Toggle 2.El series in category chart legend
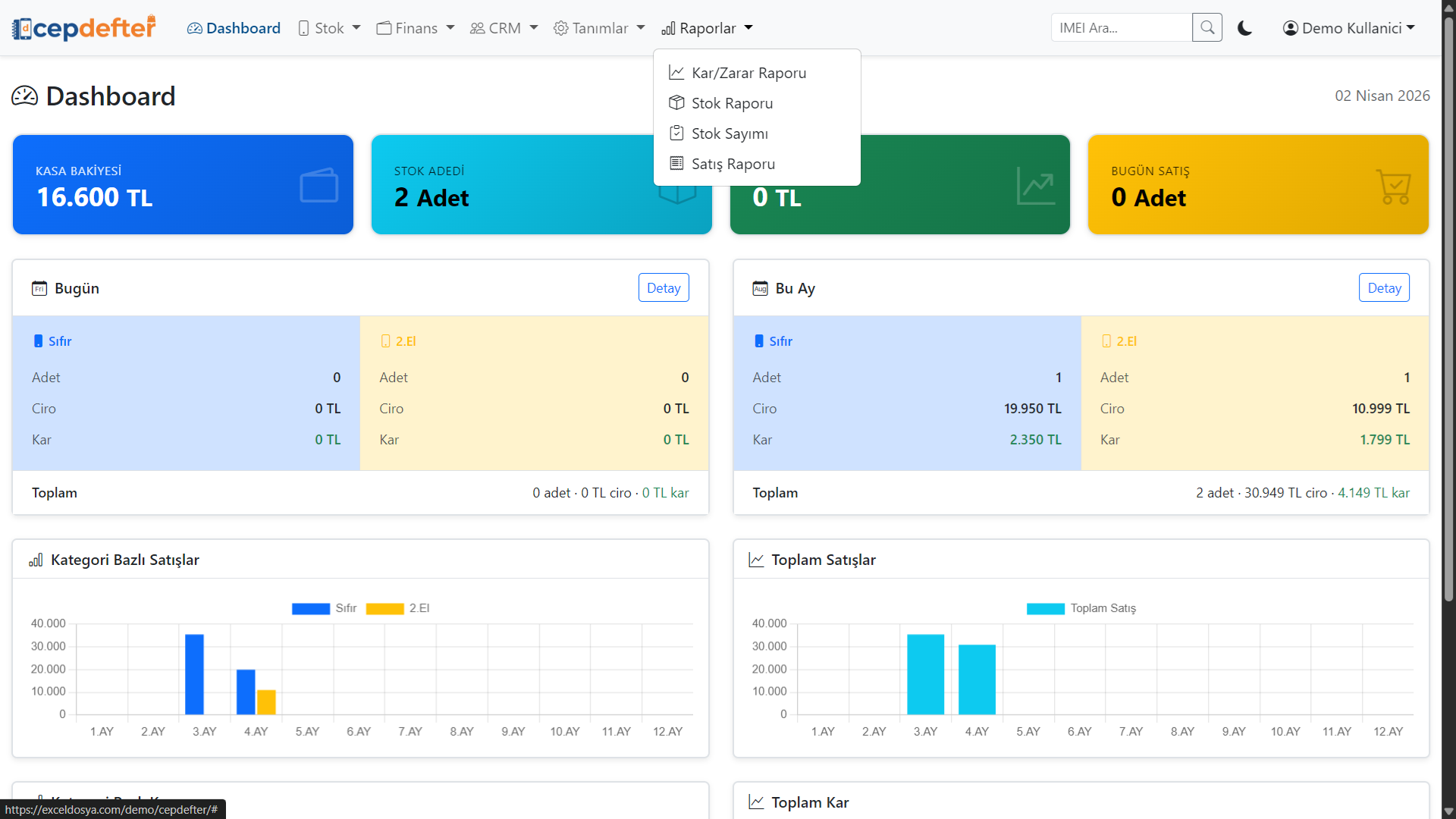The width and height of the screenshot is (1456, 819). coord(384,608)
